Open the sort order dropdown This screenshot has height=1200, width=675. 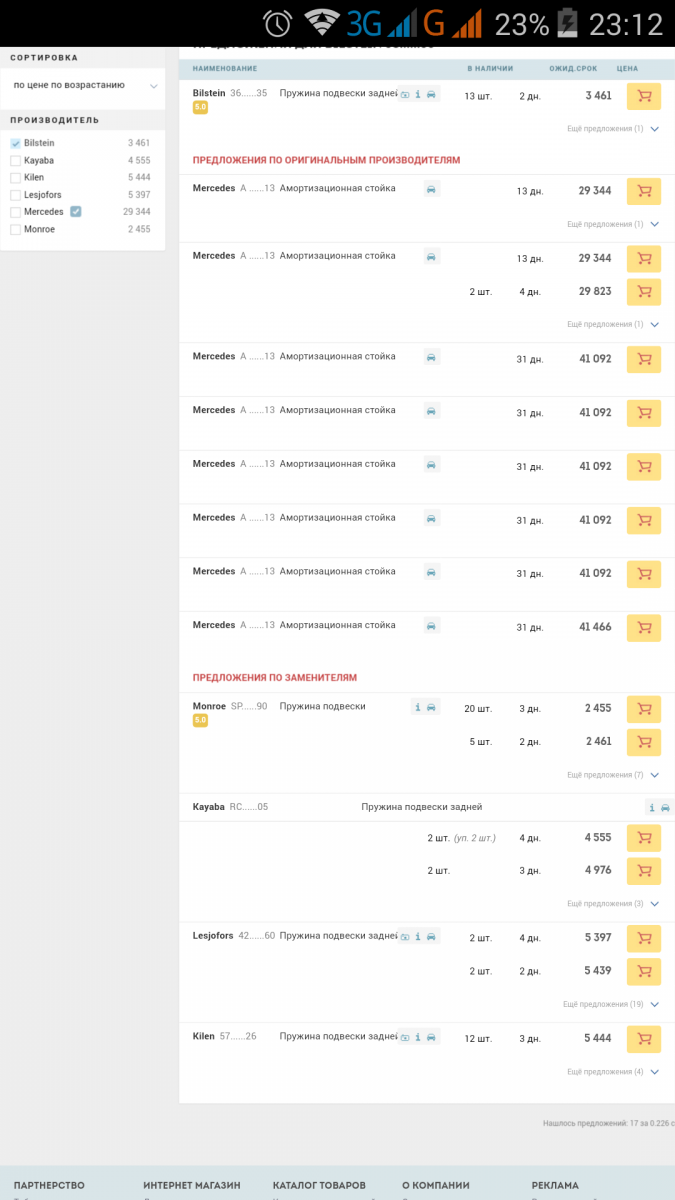(84, 86)
